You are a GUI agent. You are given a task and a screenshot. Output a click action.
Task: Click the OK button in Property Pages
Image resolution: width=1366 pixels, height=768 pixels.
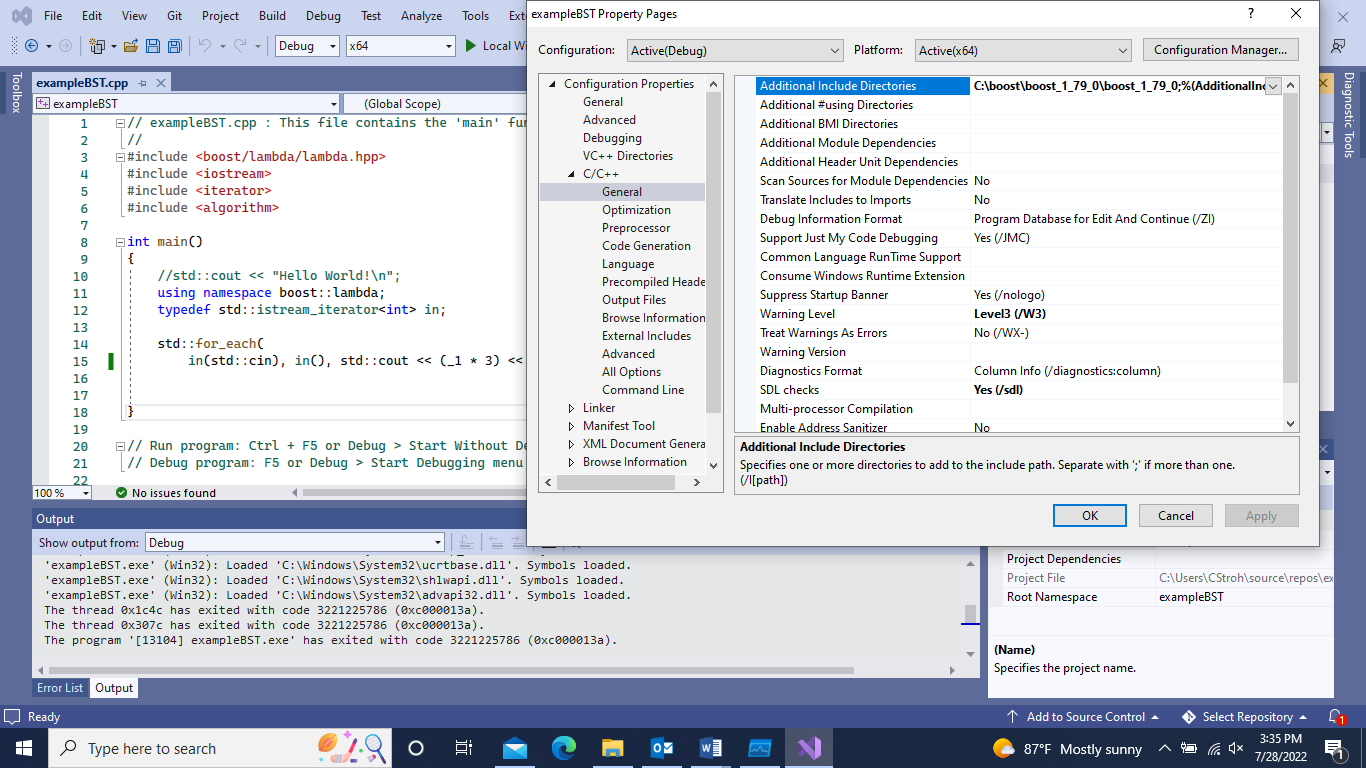point(1090,515)
